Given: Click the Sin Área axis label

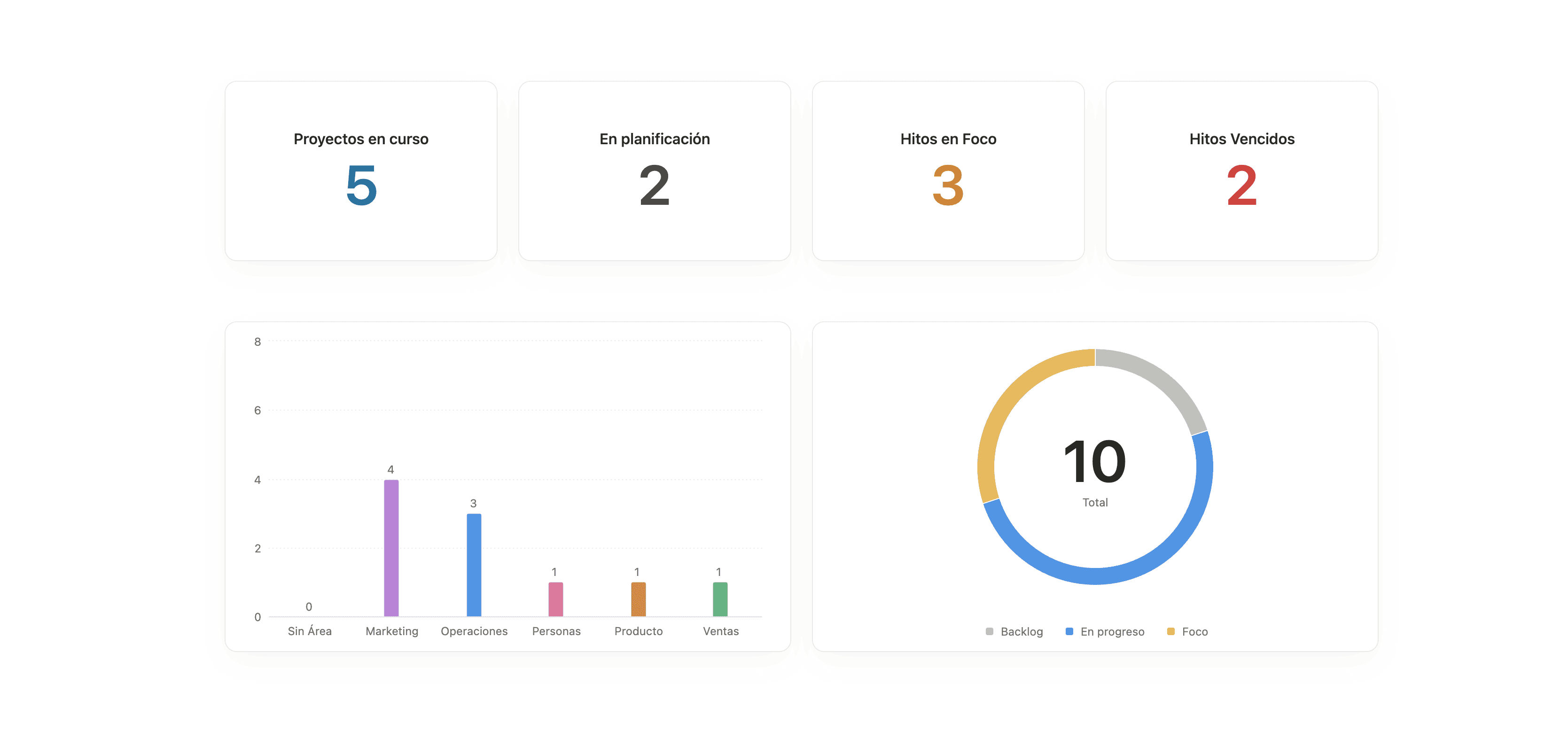Looking at the screenshot, I should [309, 631].
